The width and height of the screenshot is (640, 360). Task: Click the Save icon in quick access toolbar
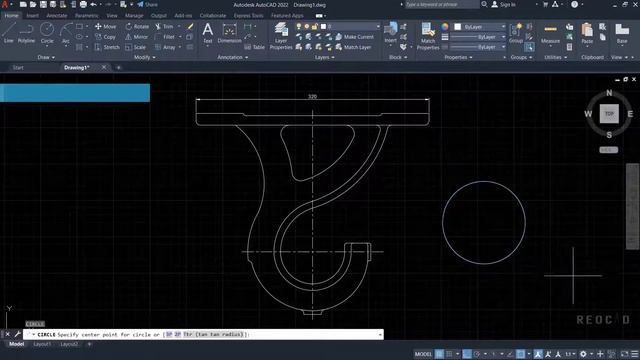[43, 4]
